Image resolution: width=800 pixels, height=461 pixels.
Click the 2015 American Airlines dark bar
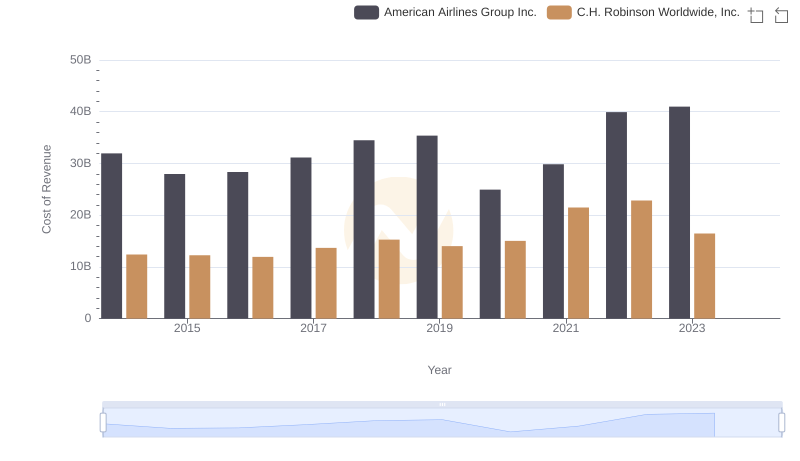[x=174, y=246]
